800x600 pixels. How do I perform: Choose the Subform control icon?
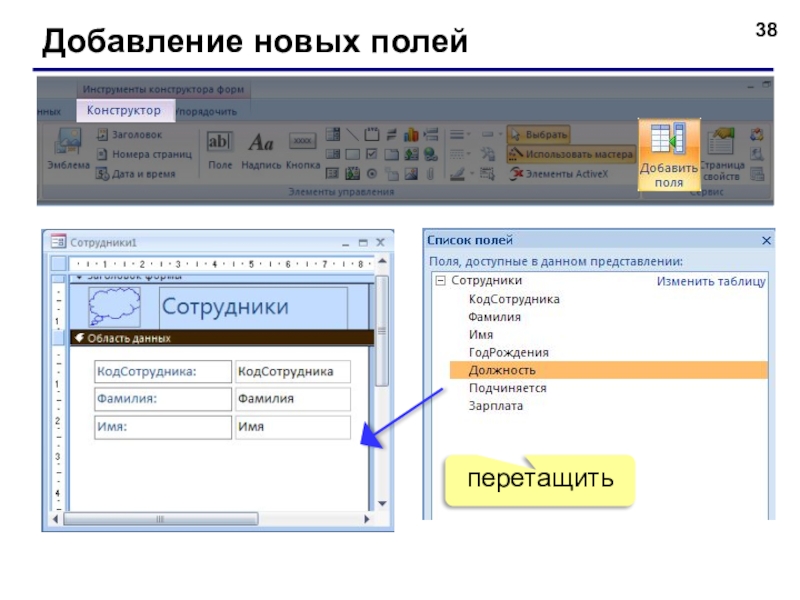pyautogui.click(x=333, y=174)
